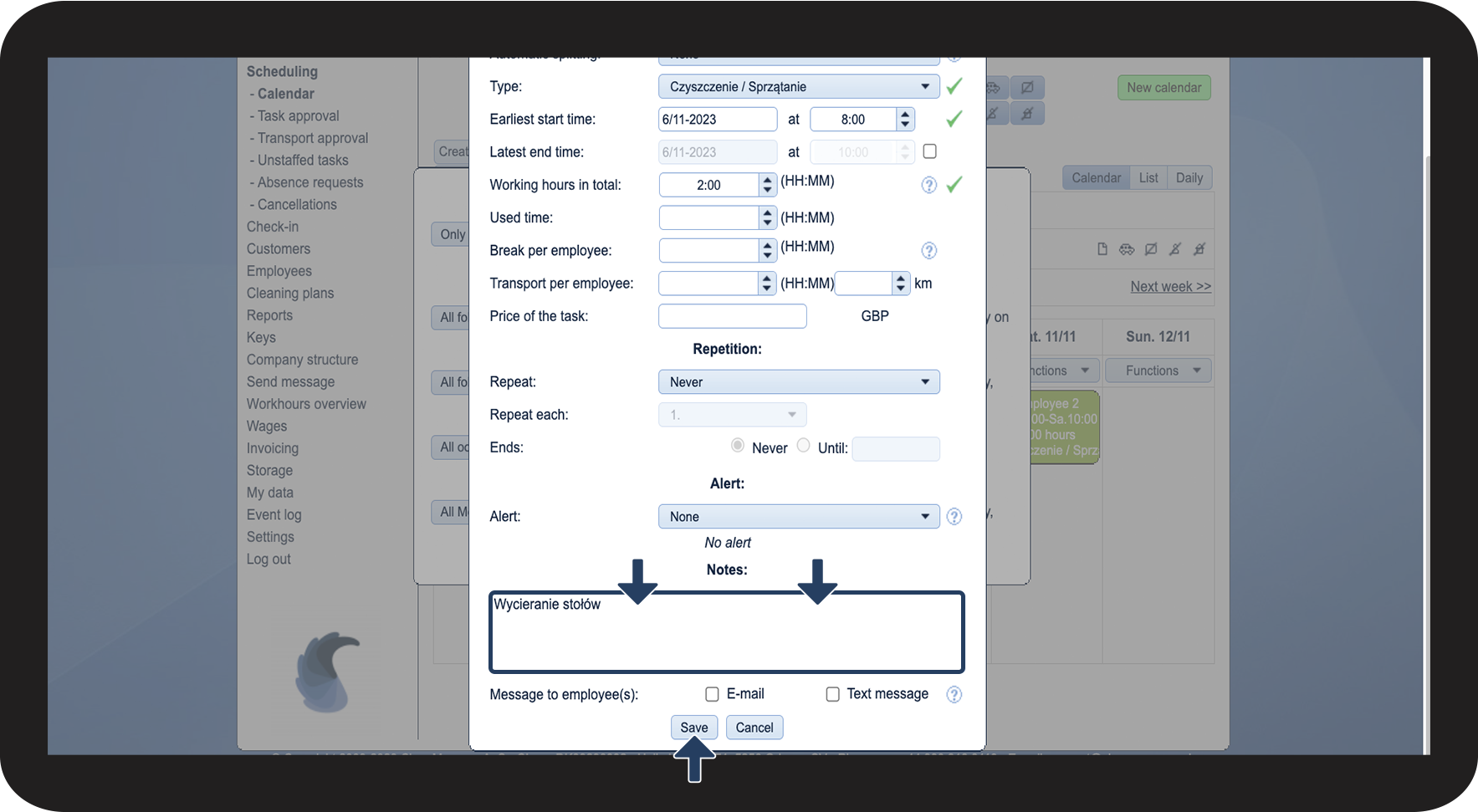Click the Cancel button
This screenshot has width=1478, height=812.
click(754, 728)
